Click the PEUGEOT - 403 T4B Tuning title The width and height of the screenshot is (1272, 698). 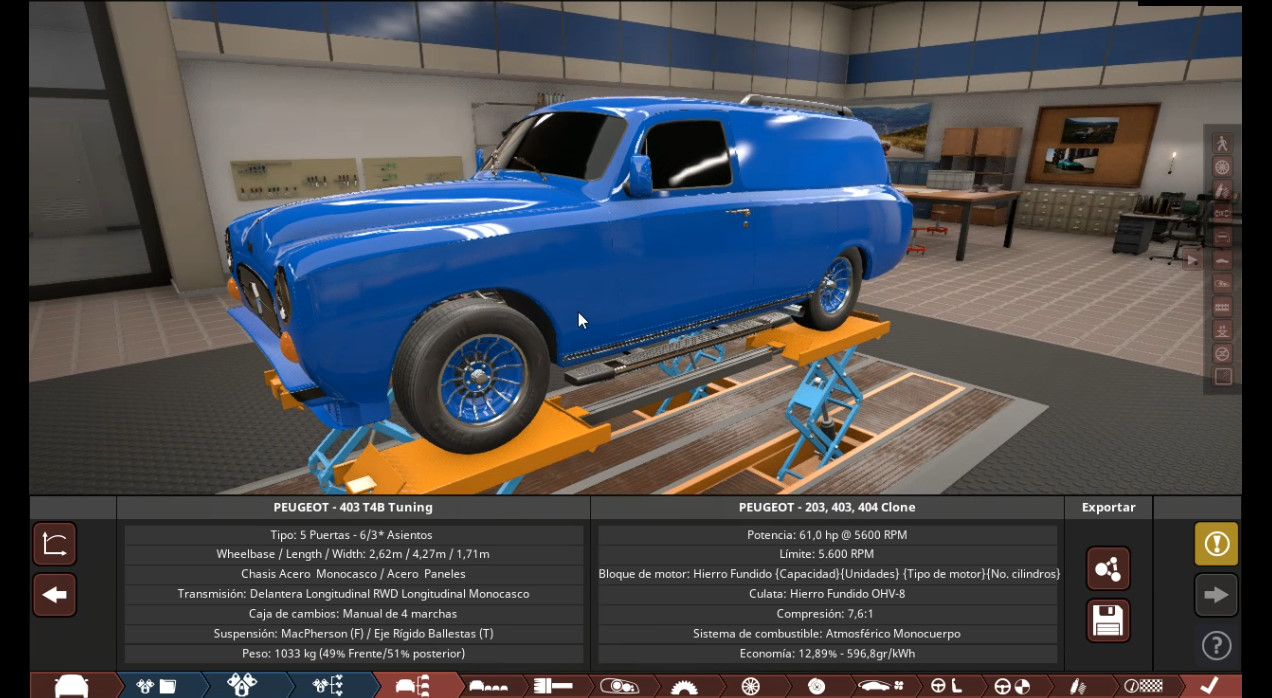[x=353, y=507]
